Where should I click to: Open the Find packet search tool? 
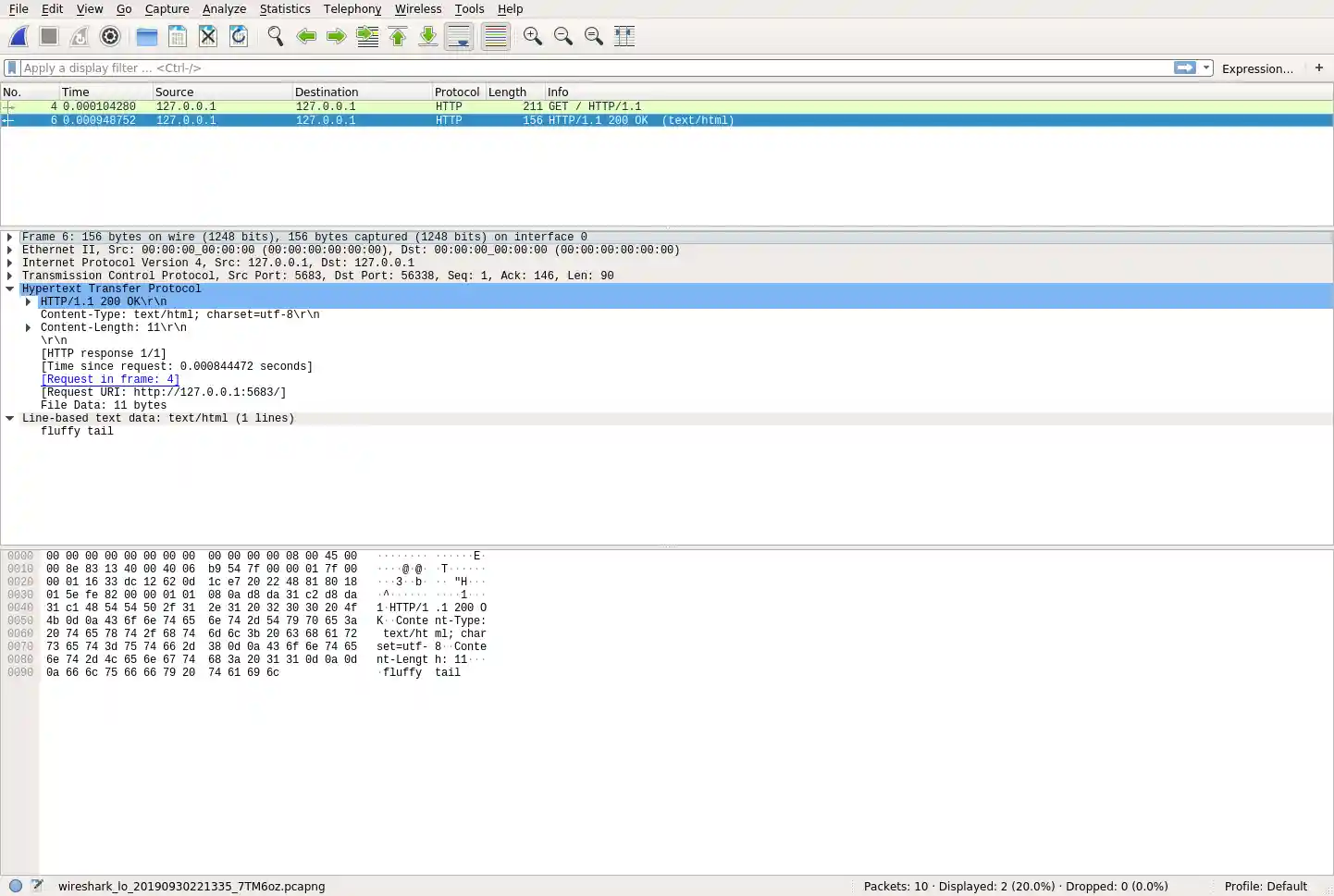tap(276, 36)
